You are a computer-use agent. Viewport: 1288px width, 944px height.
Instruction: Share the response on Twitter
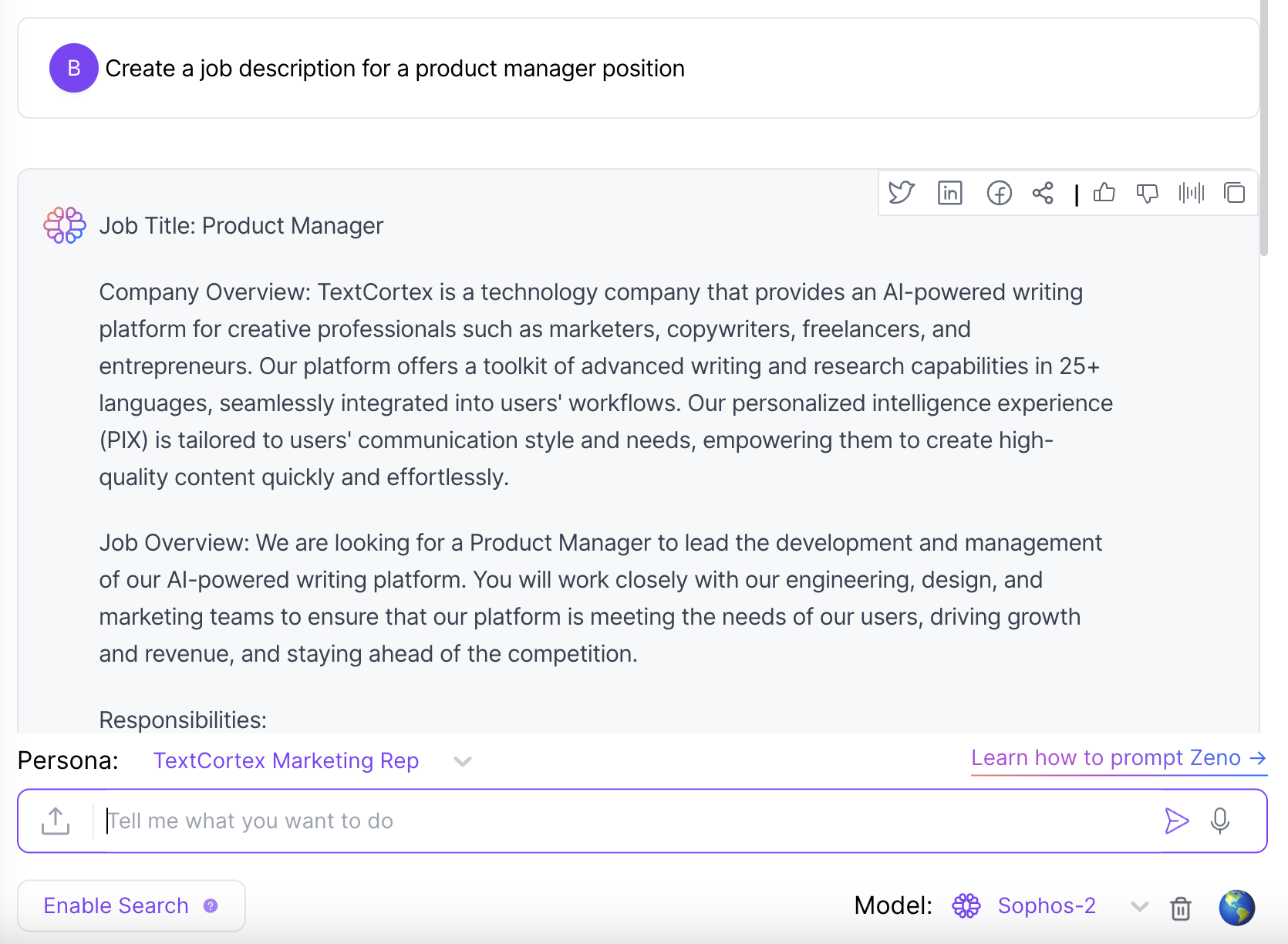tap(901, 193)
